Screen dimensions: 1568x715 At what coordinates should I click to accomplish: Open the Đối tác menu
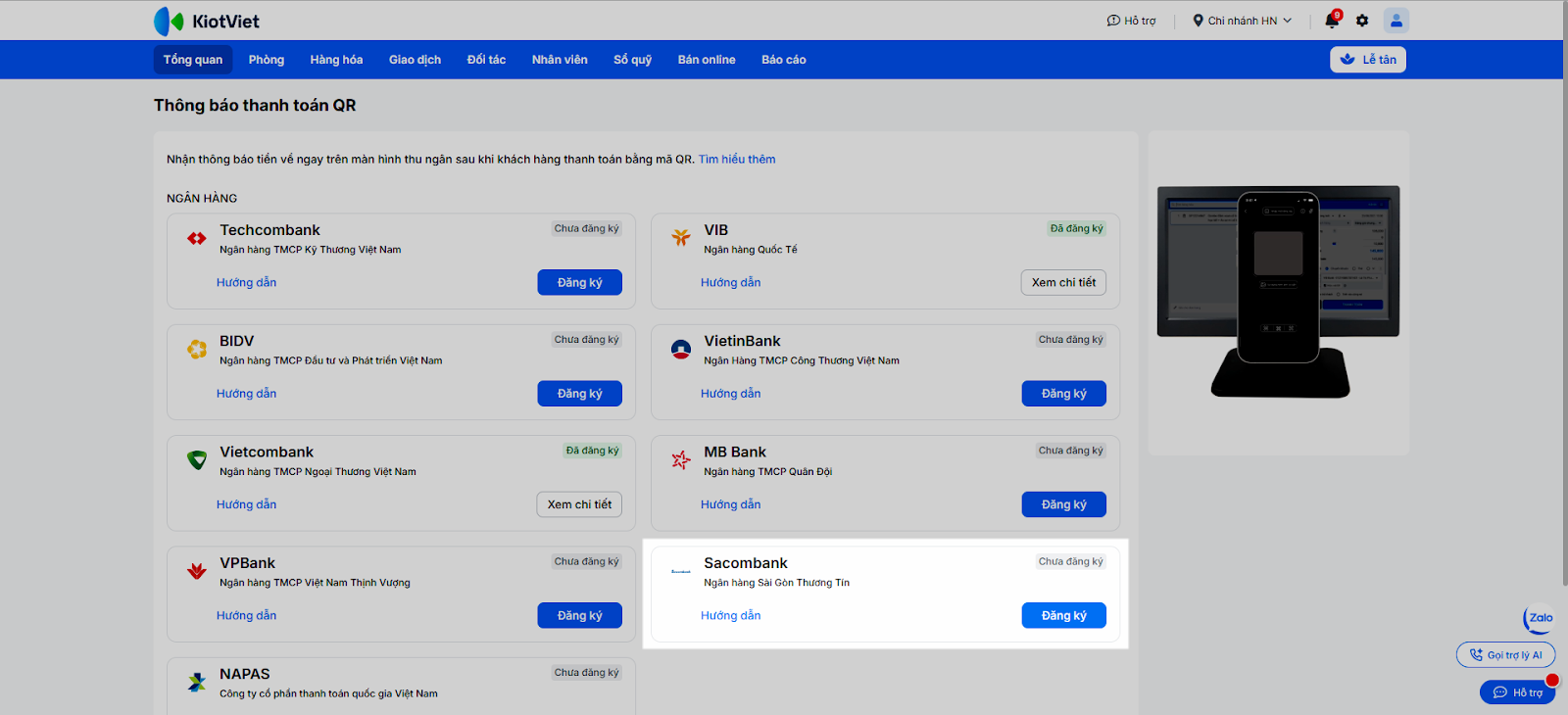point(486,60)
